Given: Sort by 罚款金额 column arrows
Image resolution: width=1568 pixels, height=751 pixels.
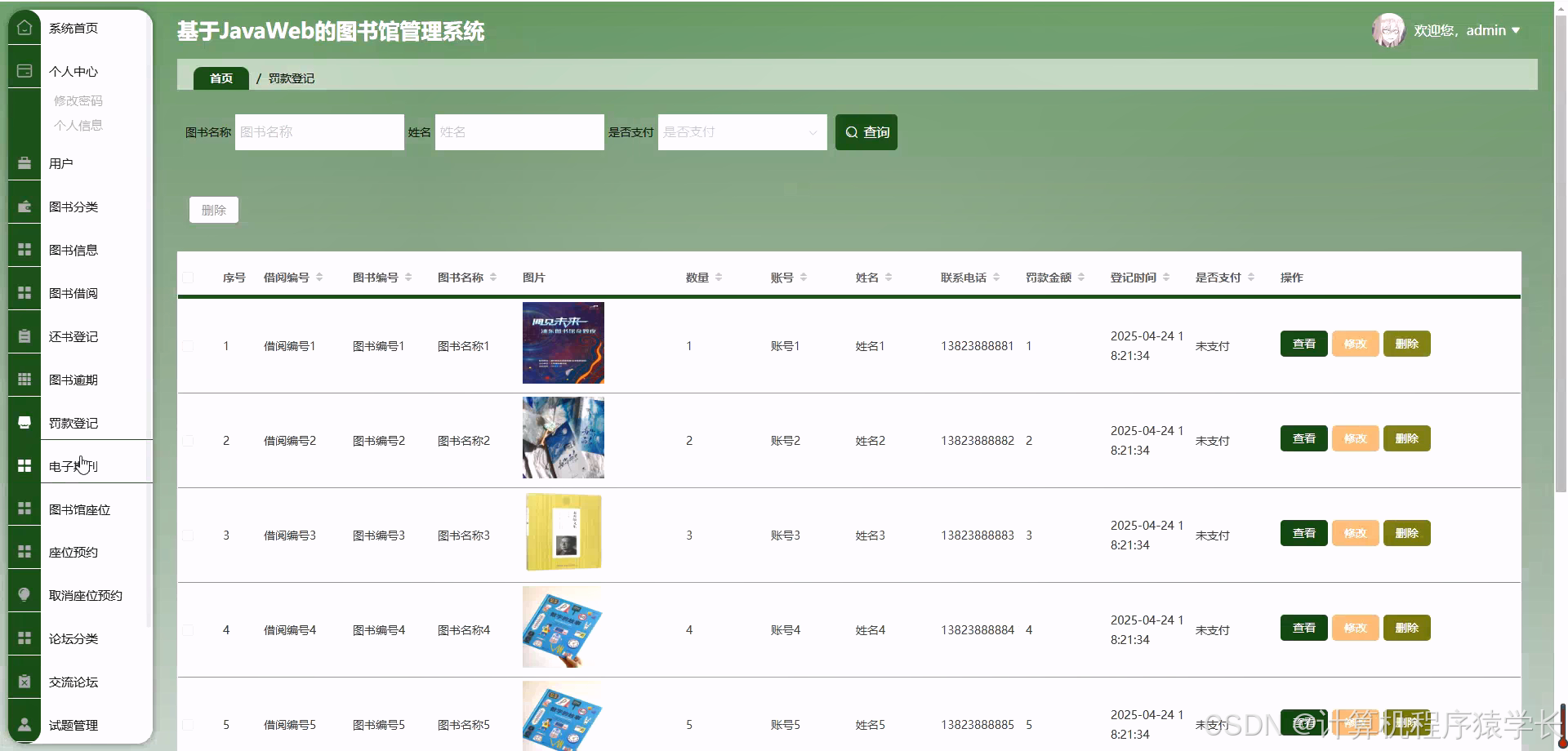Looking at the screenshot, I should pos(1081,278).
